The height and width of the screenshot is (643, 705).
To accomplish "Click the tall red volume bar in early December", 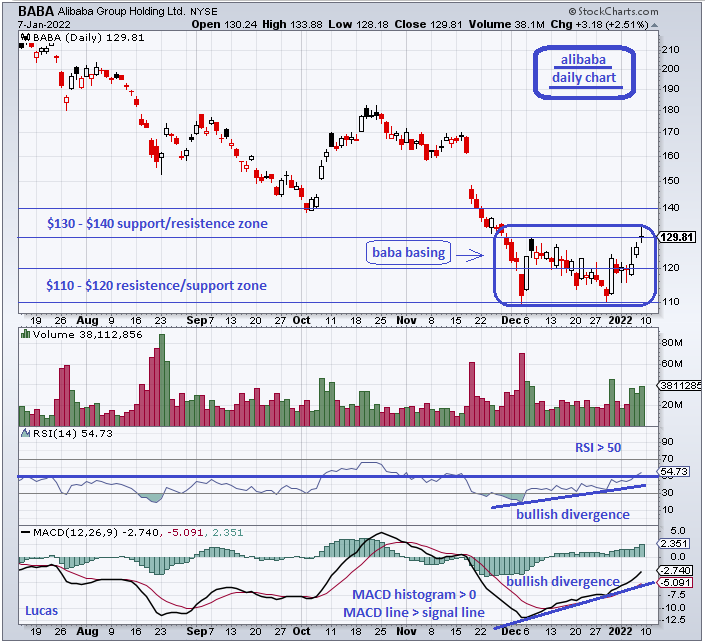I will point(522,390).
